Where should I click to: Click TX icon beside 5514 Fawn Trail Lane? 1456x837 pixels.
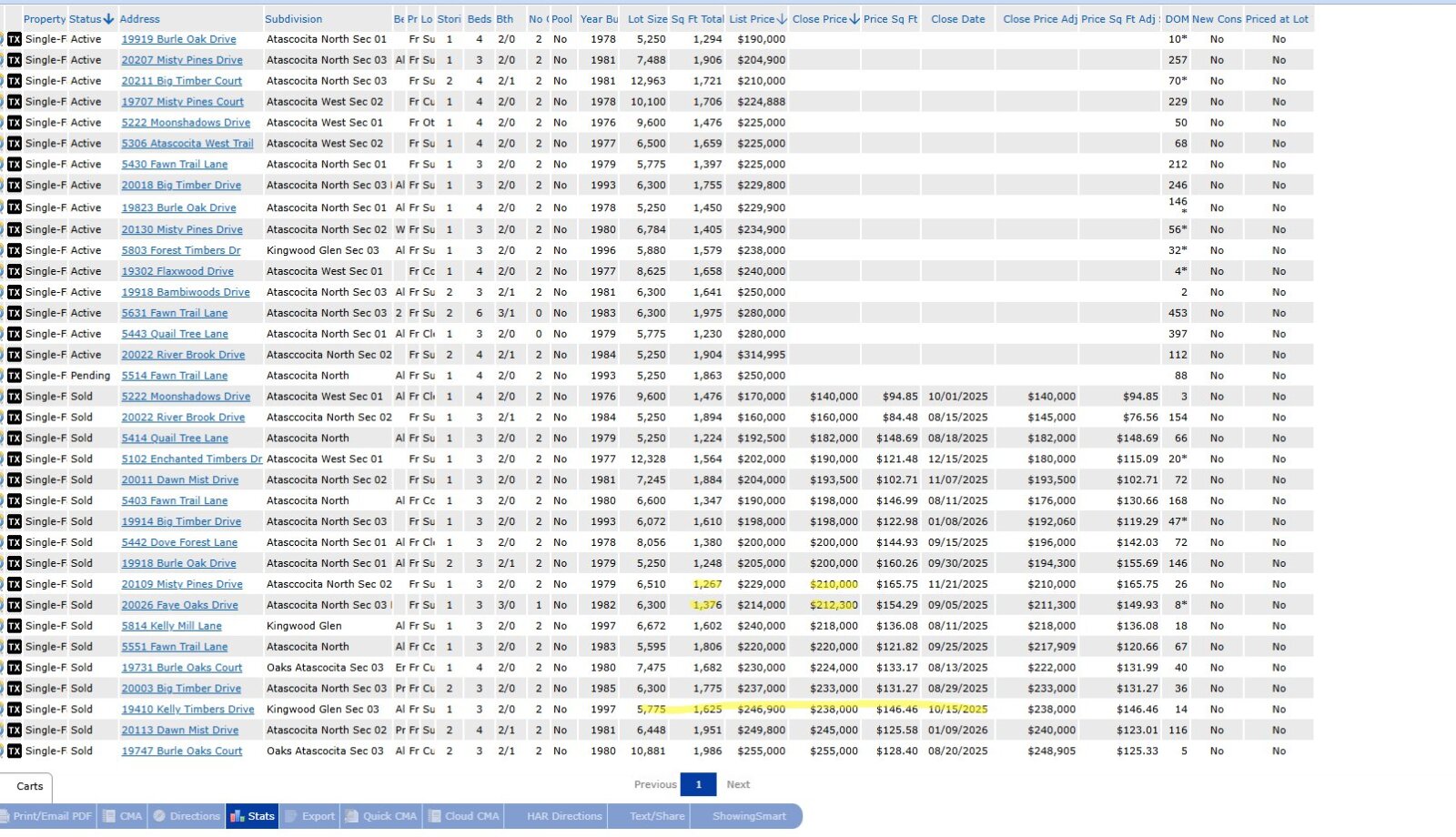point(15,376)
